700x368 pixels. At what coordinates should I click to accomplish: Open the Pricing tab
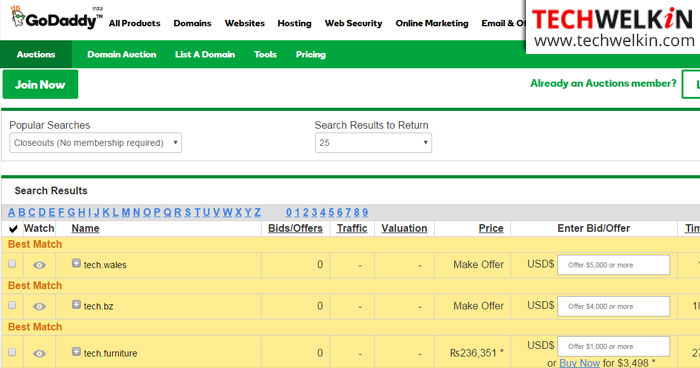311,54
